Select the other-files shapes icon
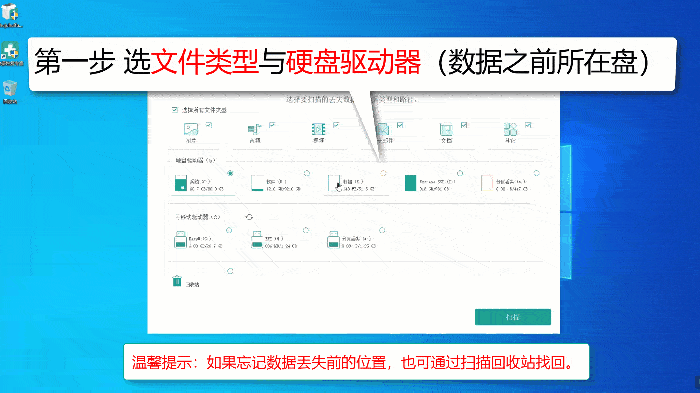700x393 pixels. click(510, 130)
